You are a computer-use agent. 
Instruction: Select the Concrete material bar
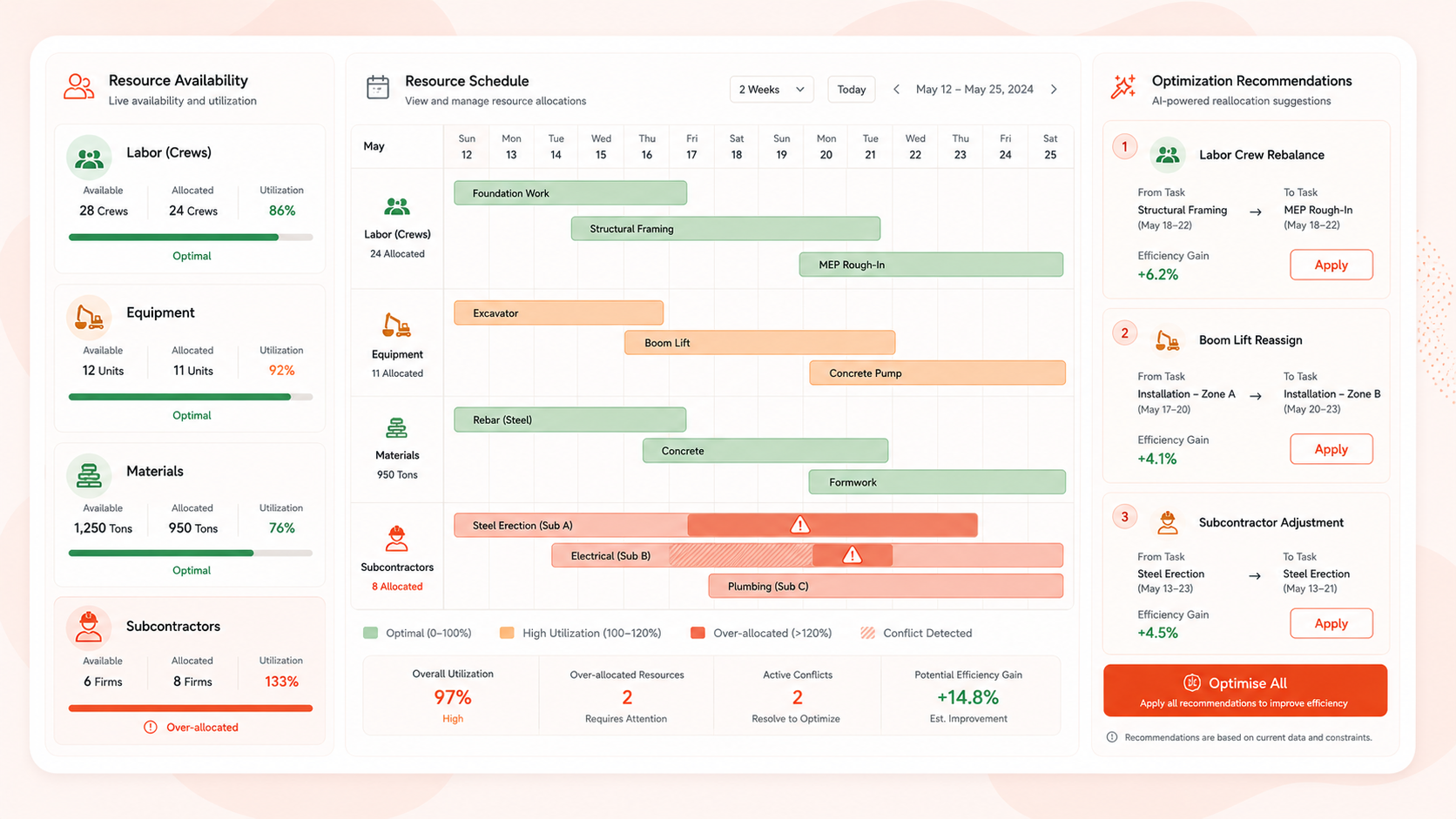click(765, 451)
